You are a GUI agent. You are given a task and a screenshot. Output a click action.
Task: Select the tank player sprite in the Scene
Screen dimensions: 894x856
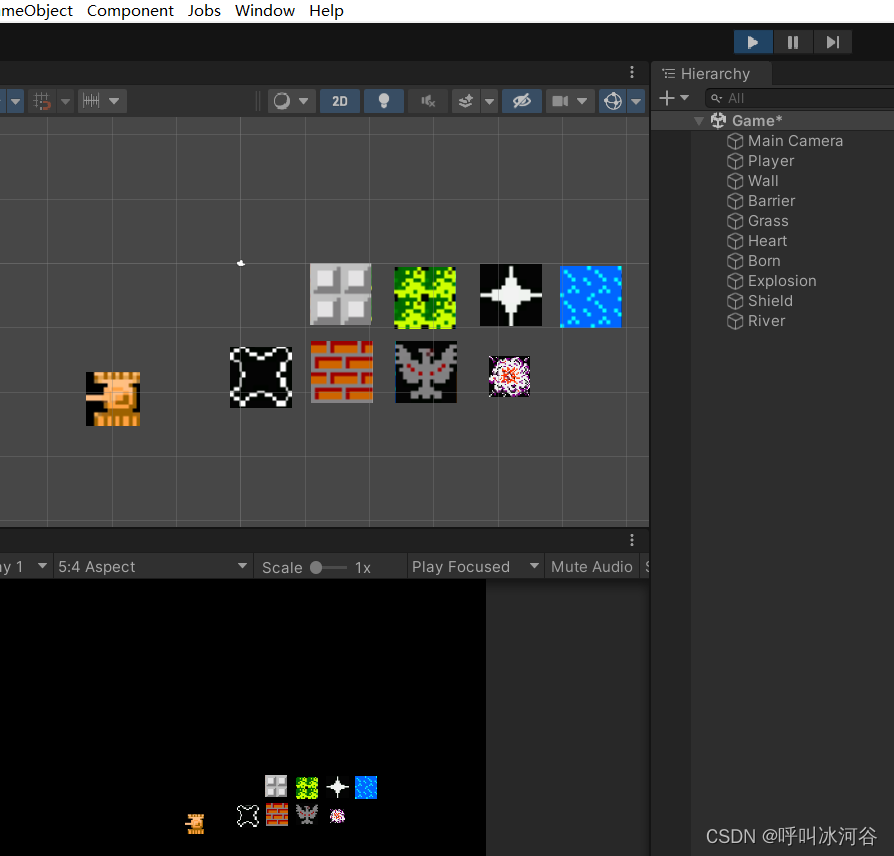(113, 399)
